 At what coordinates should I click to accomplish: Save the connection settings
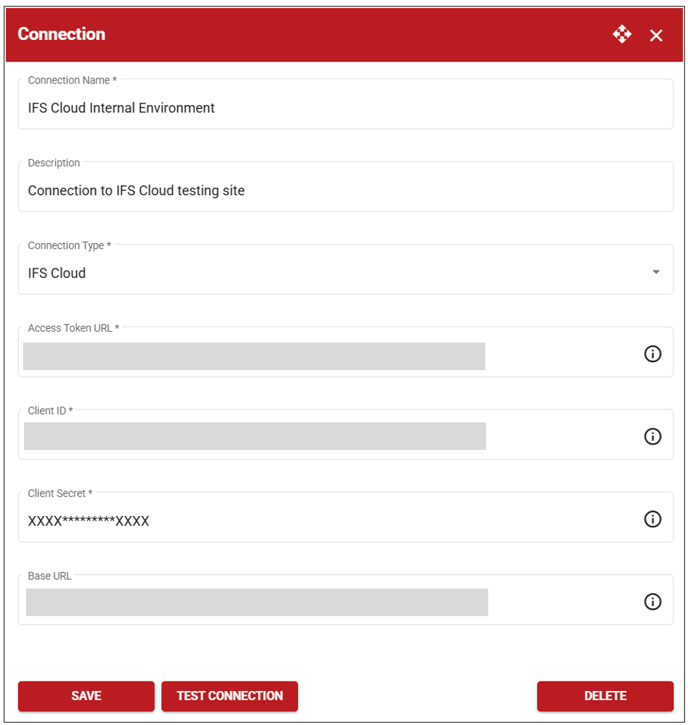click(x=86, y=696)
